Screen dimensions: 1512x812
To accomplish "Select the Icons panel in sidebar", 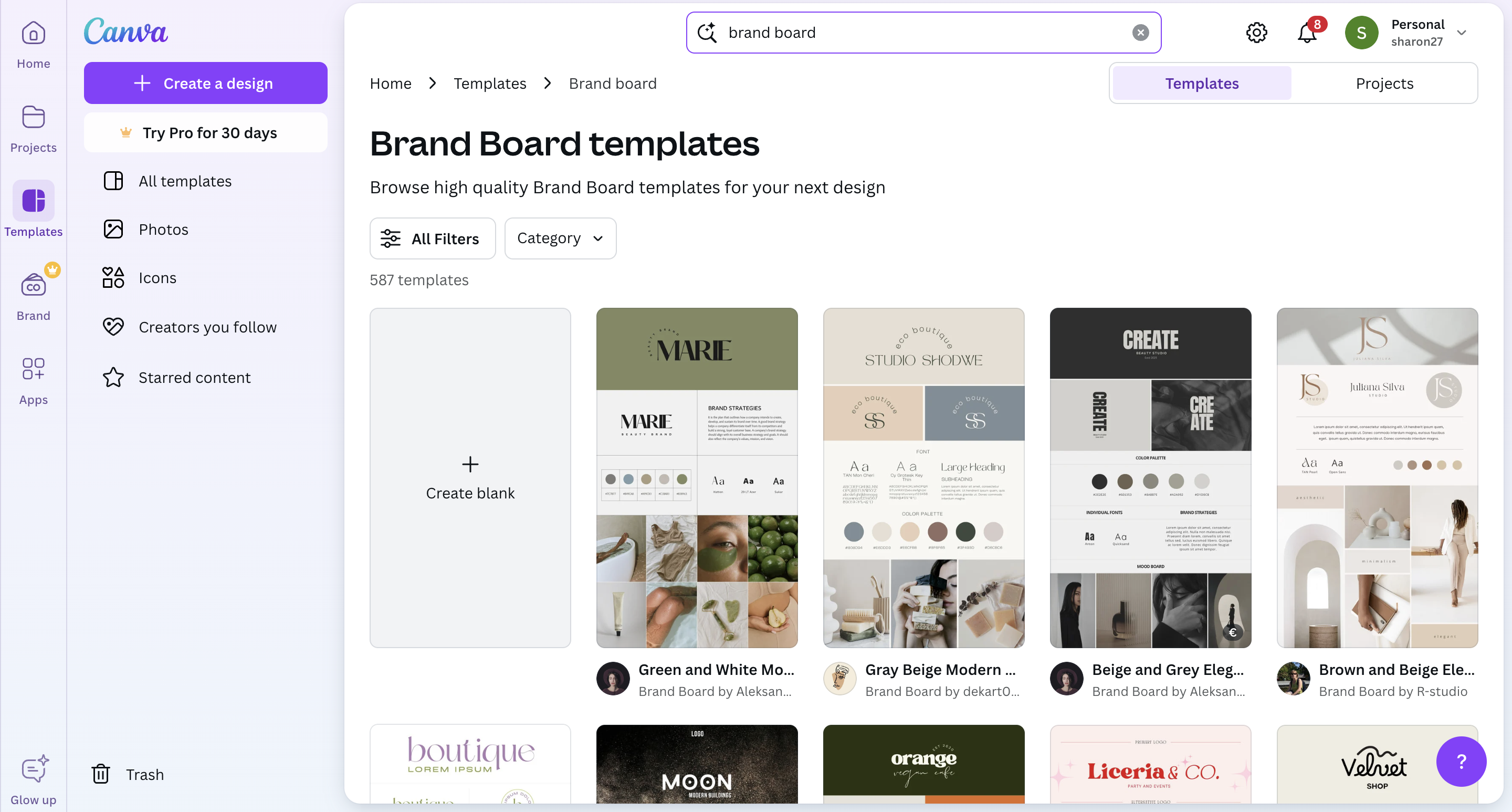I will coord(158,278).
